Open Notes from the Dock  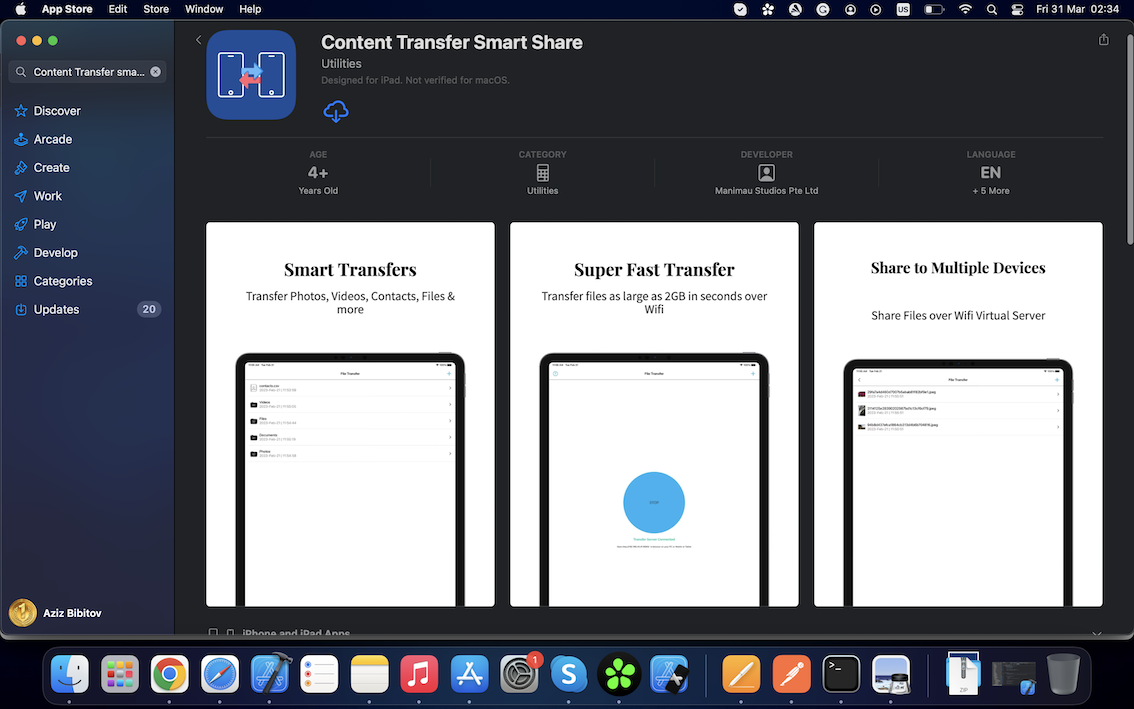[x=369, y=674]
